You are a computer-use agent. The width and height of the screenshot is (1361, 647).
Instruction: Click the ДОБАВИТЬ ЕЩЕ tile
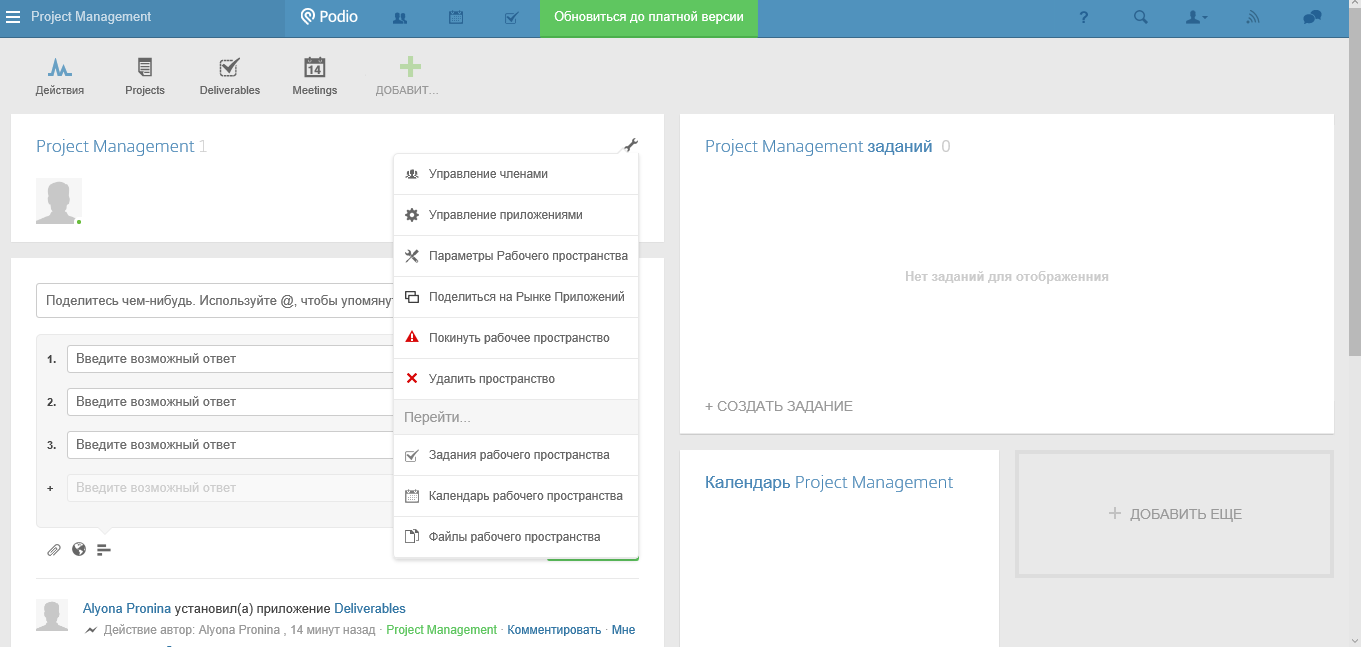coord(1175,514)
